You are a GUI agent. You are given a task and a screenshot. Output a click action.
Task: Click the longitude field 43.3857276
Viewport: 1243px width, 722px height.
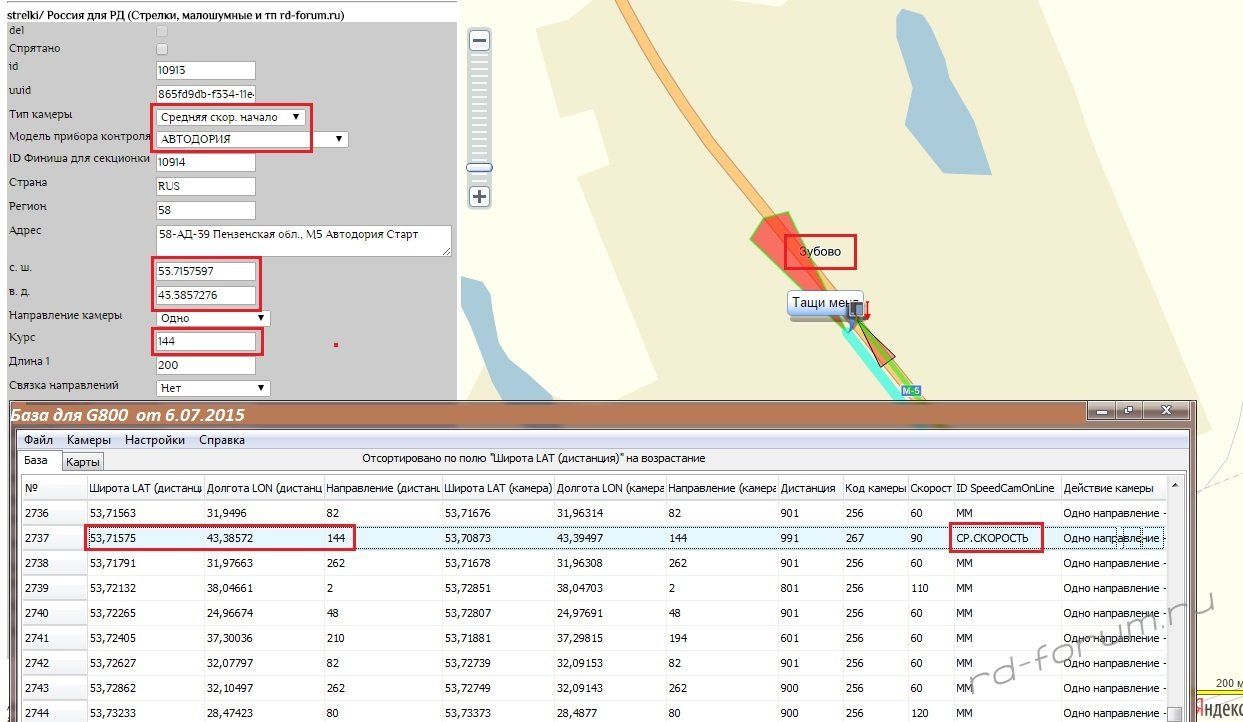[206, 297]
